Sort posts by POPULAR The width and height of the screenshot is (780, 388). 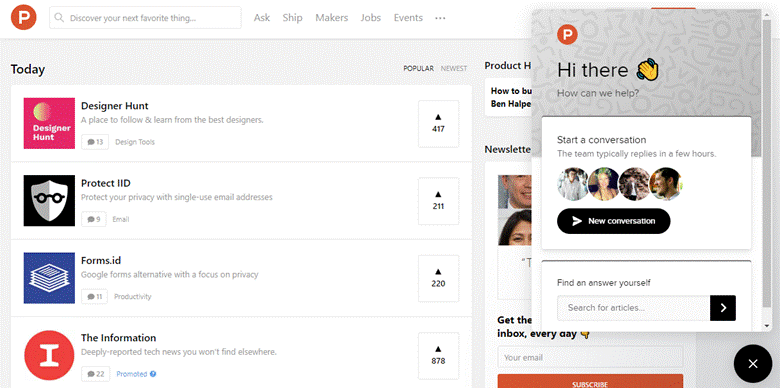click(x=418, y=69)
